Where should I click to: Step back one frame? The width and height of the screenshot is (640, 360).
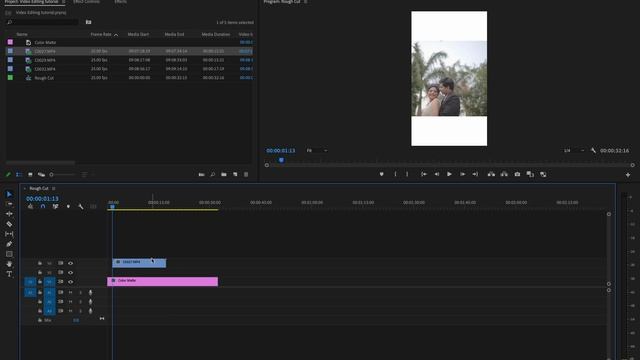coord(437,174)
